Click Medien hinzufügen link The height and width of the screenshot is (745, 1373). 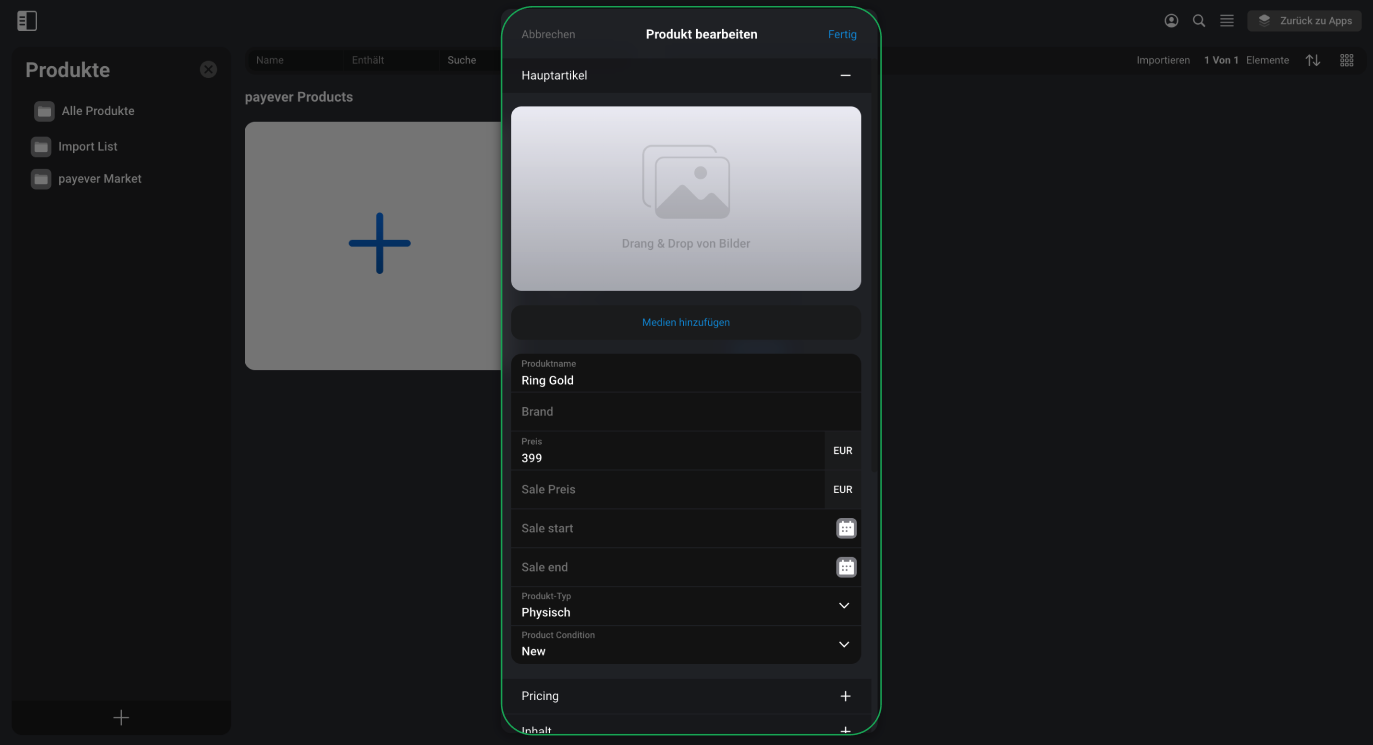tap(686, 322)
